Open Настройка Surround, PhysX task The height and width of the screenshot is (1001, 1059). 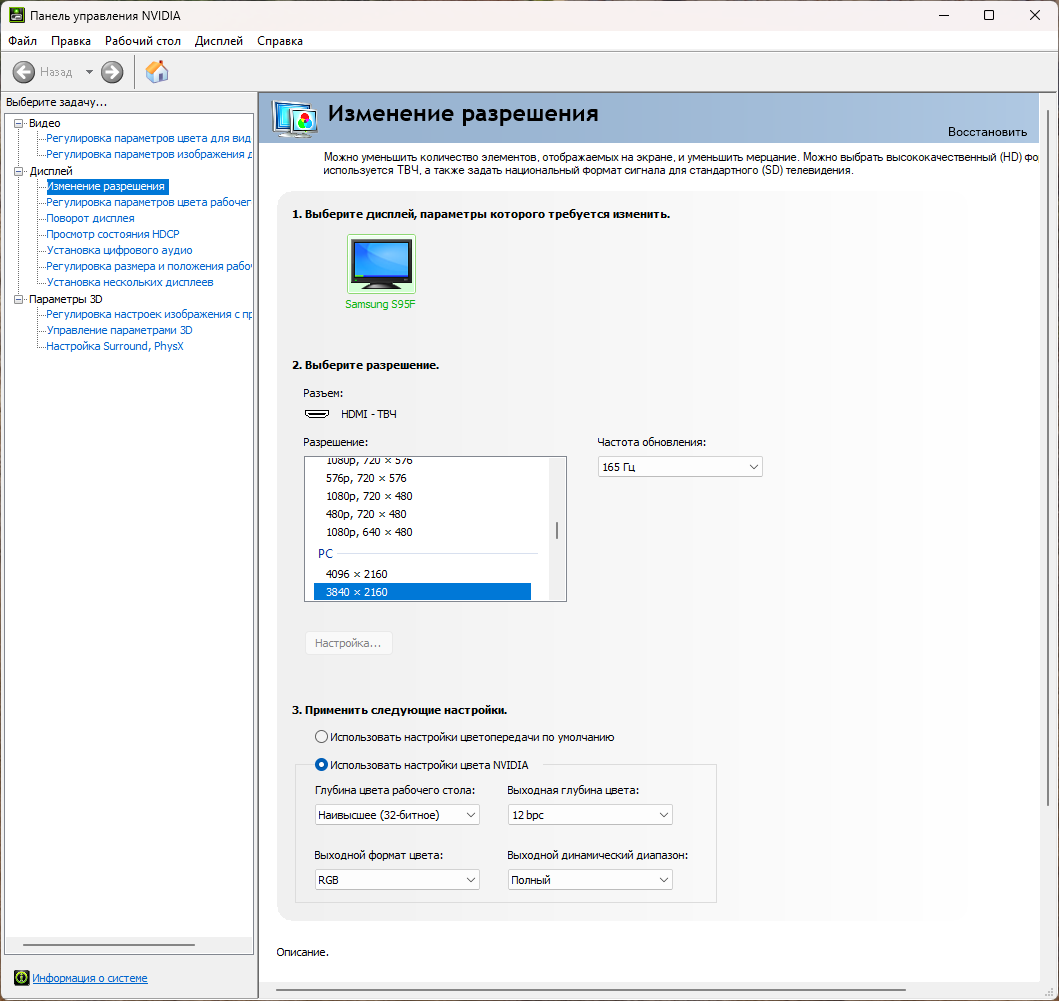115,346
